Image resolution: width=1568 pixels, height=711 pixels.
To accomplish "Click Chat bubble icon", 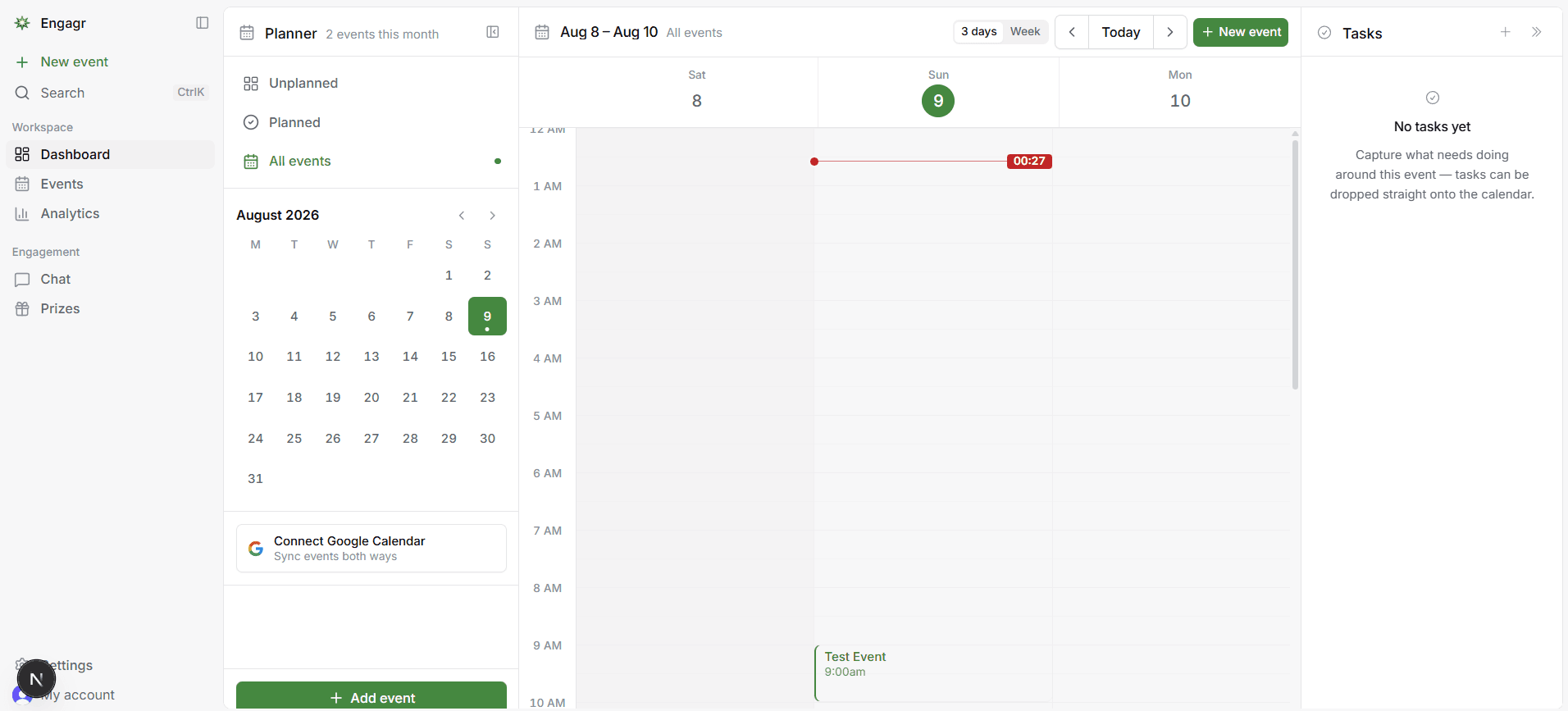I will click(22, 280).
